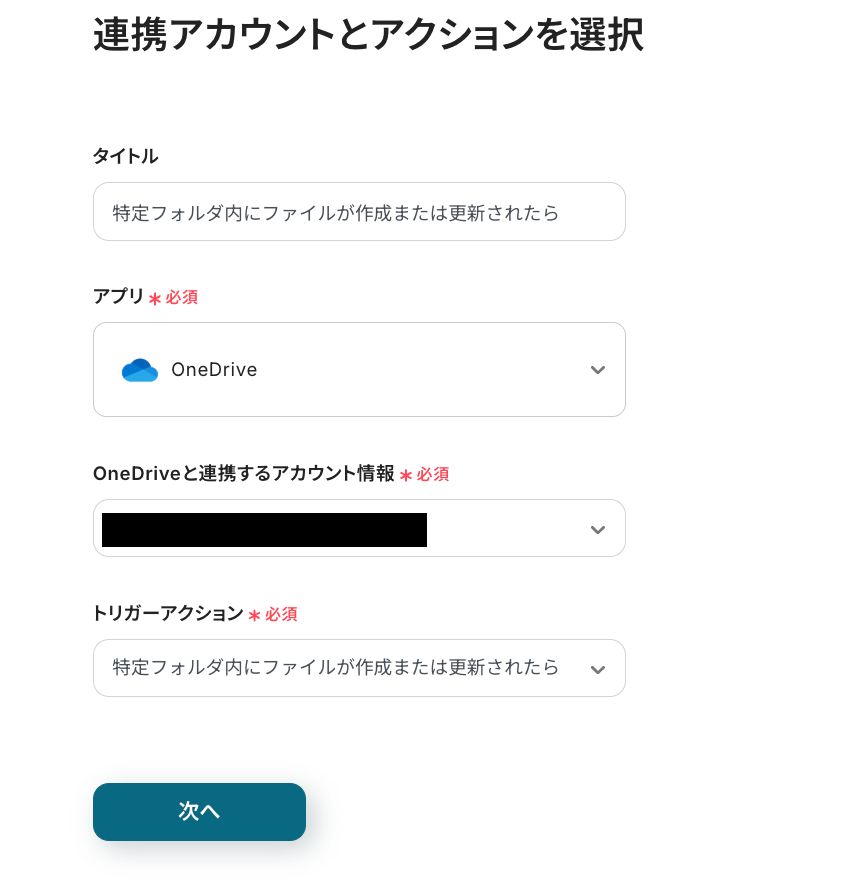
Task: Click the タイトル field label
Action: click(125, 156)
